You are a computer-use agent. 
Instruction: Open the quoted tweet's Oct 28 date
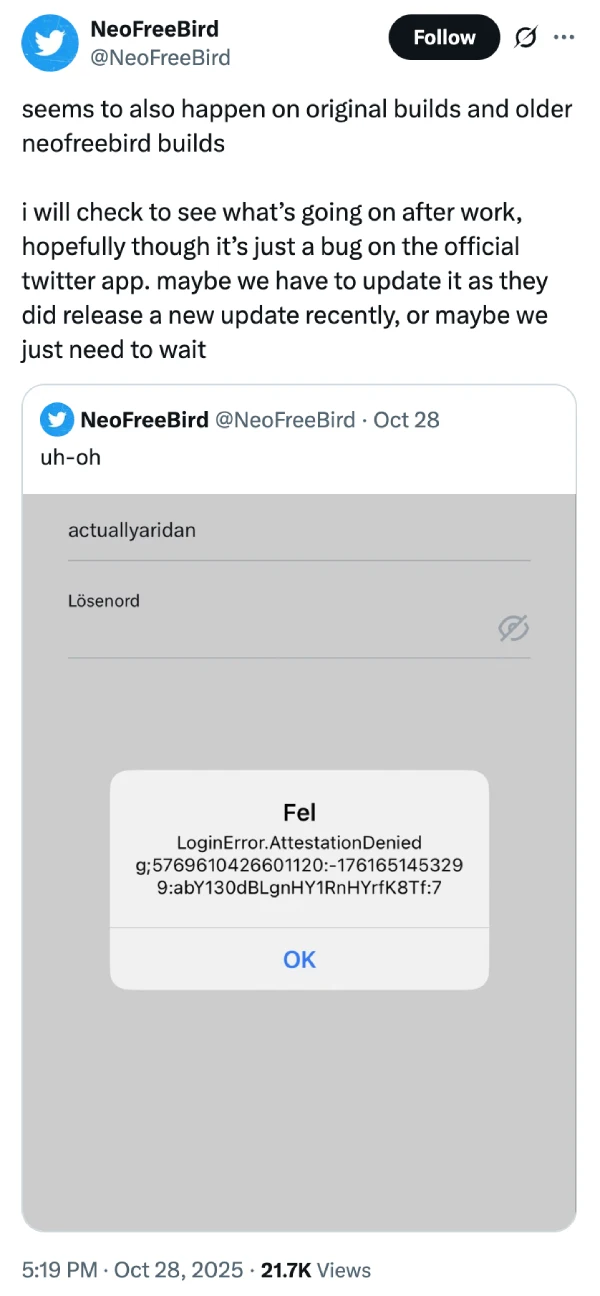tap(406, 420)
